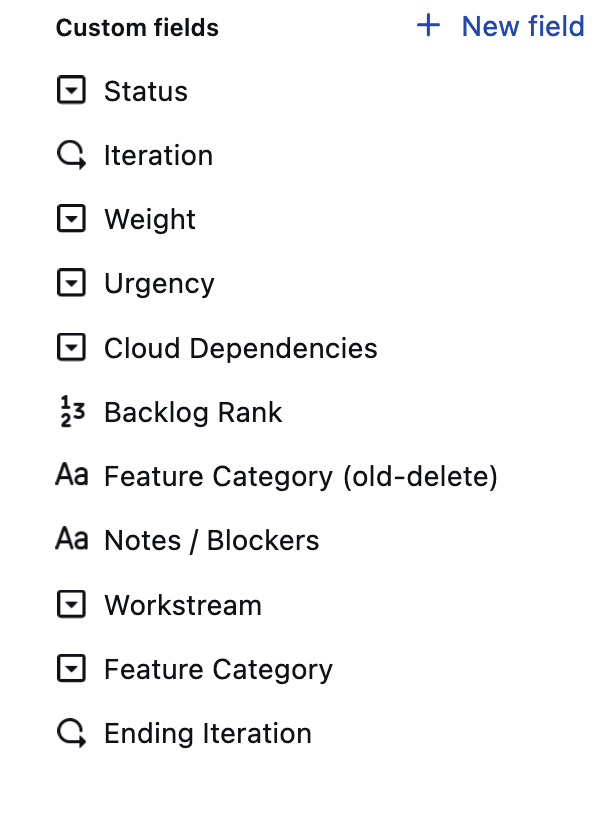
Task: Click the single-select icon beside Status
Action: (71, 91)
